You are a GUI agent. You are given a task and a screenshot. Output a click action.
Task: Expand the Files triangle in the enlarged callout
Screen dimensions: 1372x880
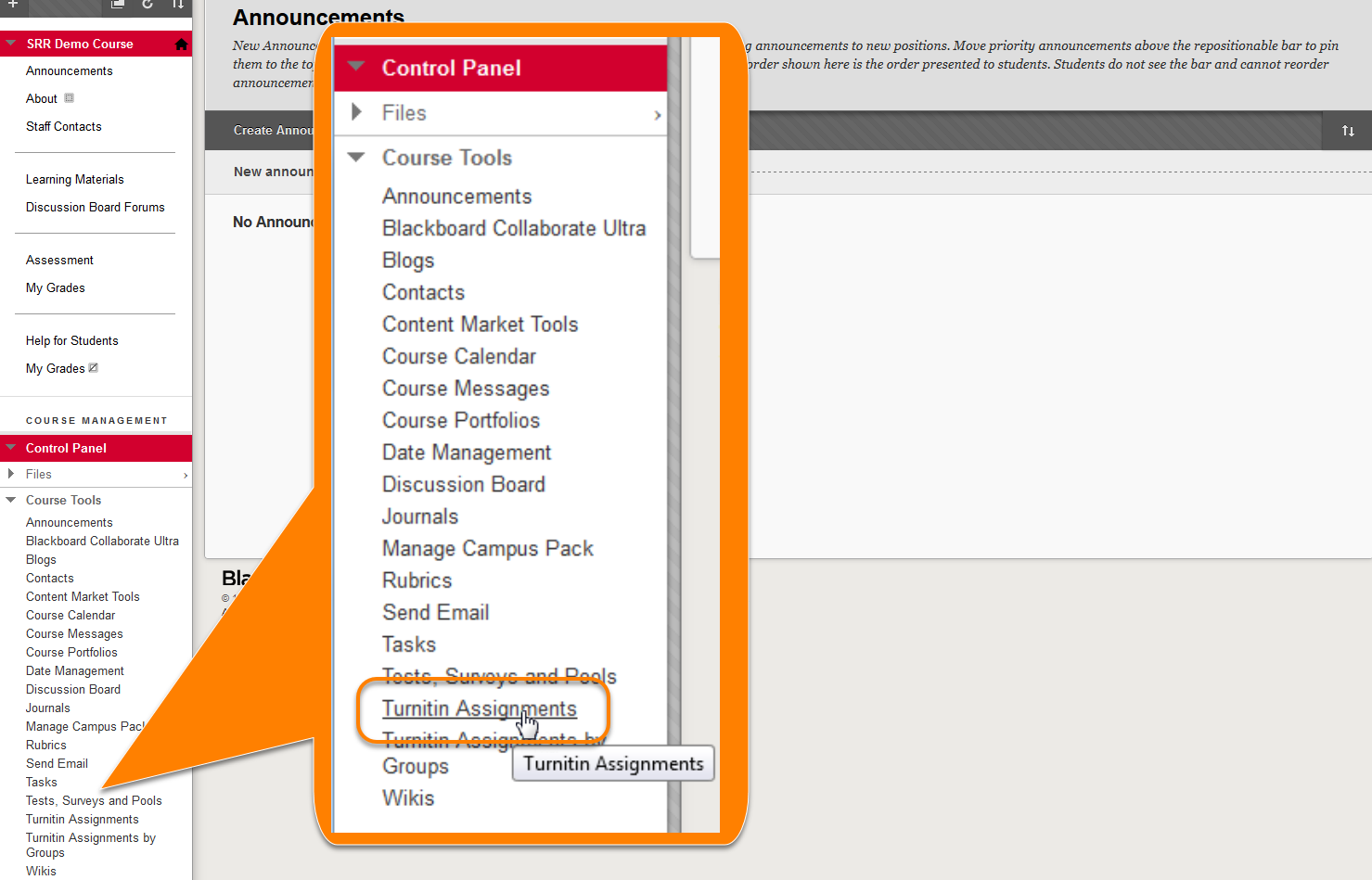(356, 112)
